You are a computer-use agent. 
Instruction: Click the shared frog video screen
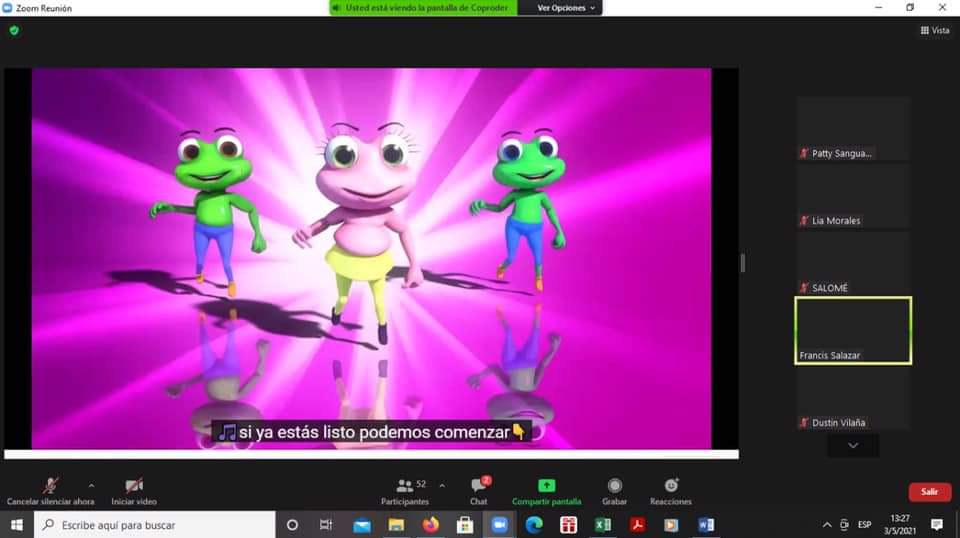[372, 258]
